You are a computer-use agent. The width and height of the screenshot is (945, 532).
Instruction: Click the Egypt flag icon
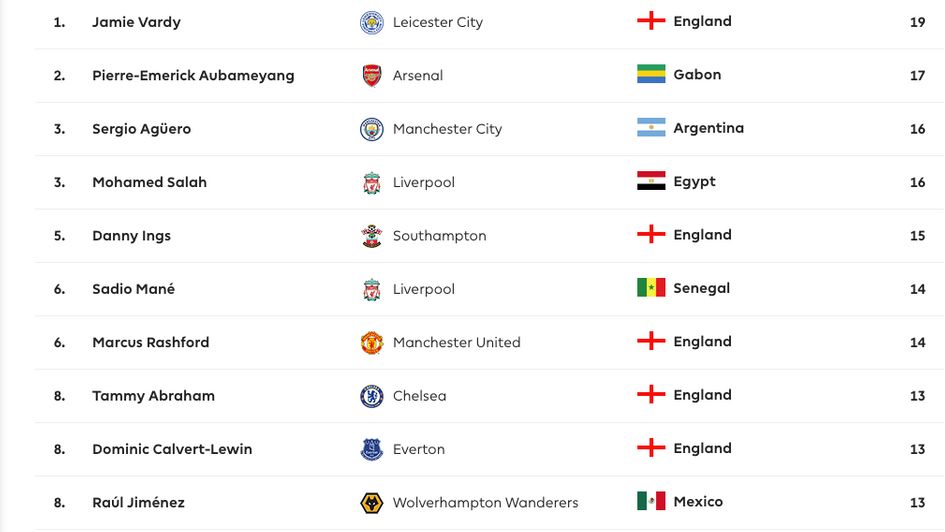click(651, 181)
